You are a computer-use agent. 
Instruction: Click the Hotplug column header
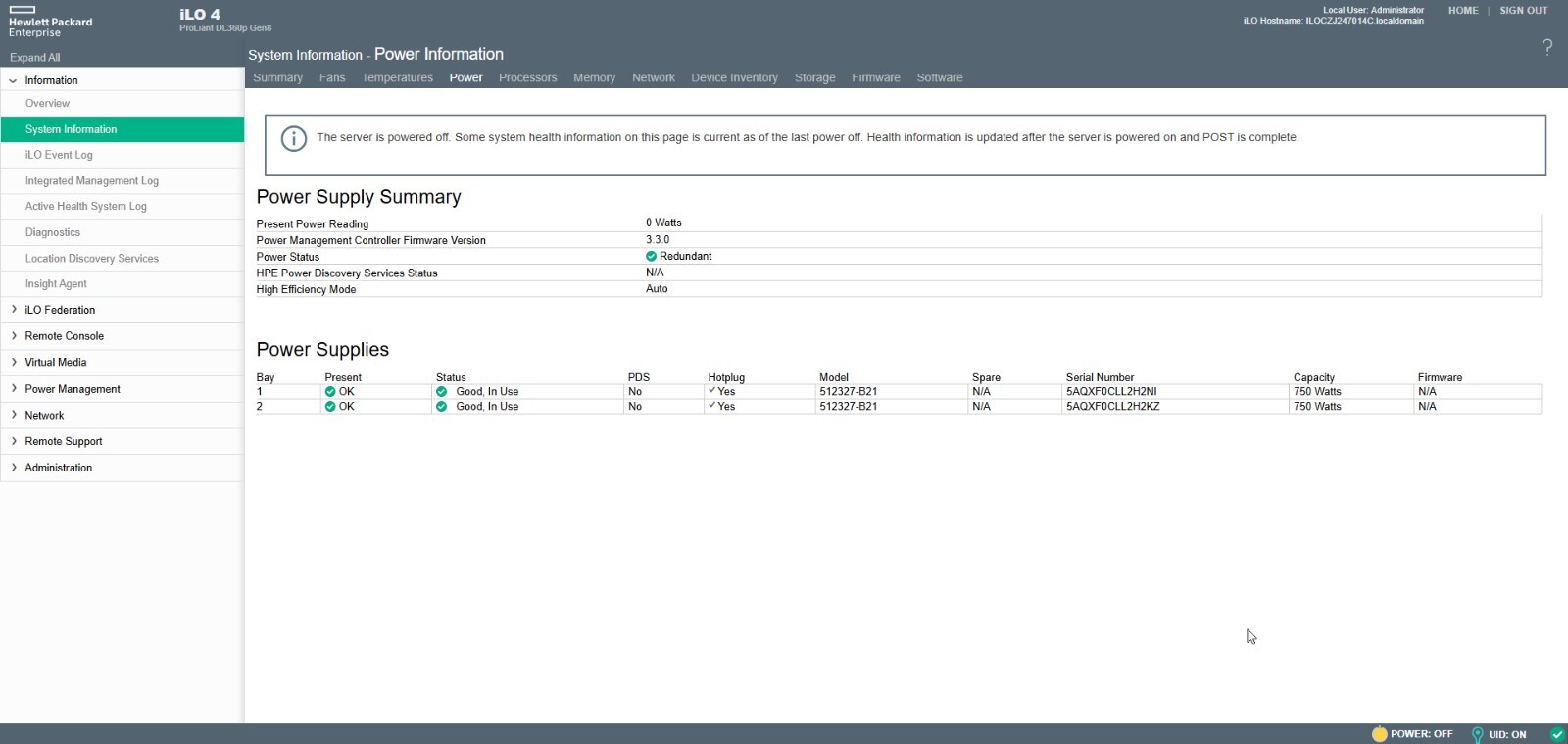[x=726, y=377]
